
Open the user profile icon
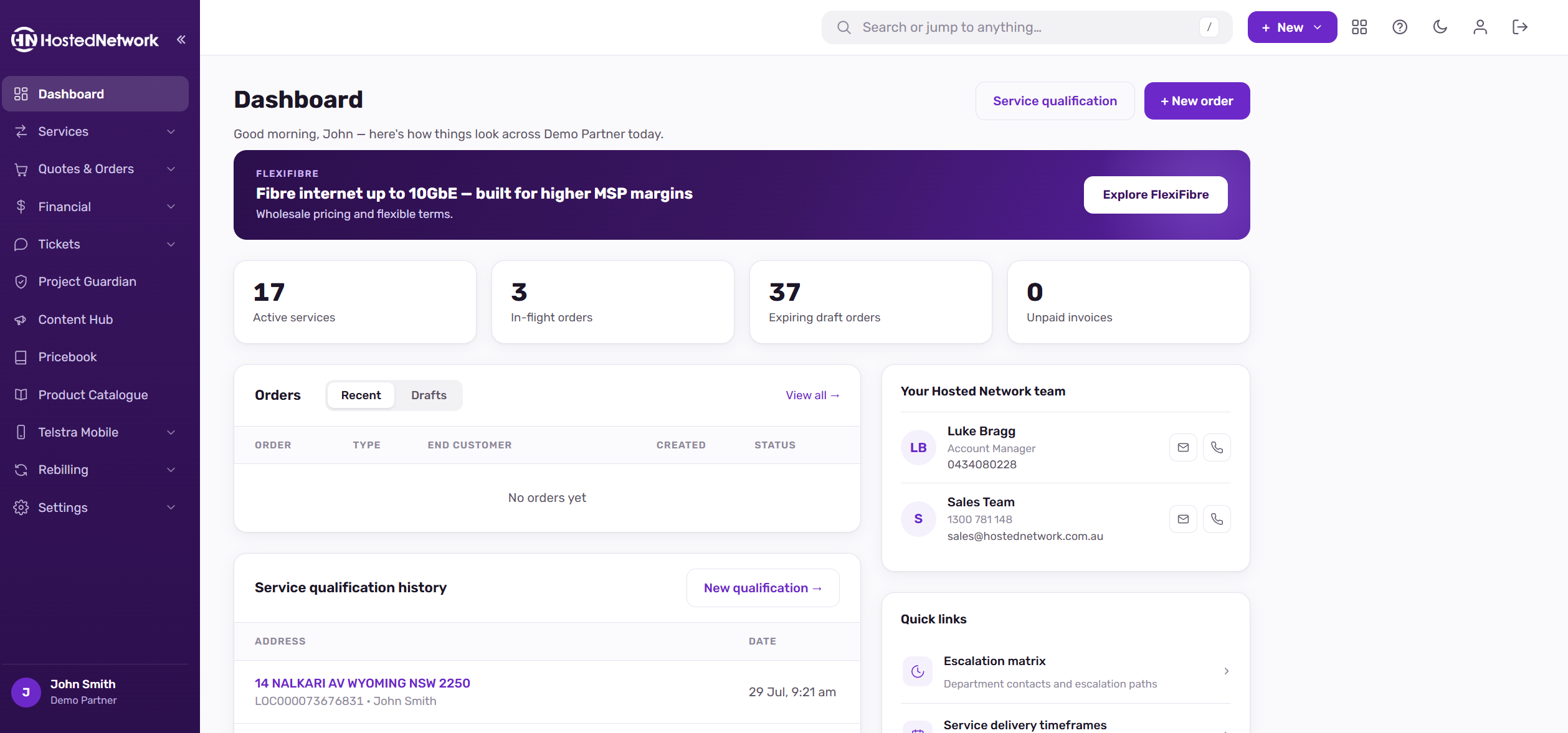pyautogui.click(x=1480, y=27)
